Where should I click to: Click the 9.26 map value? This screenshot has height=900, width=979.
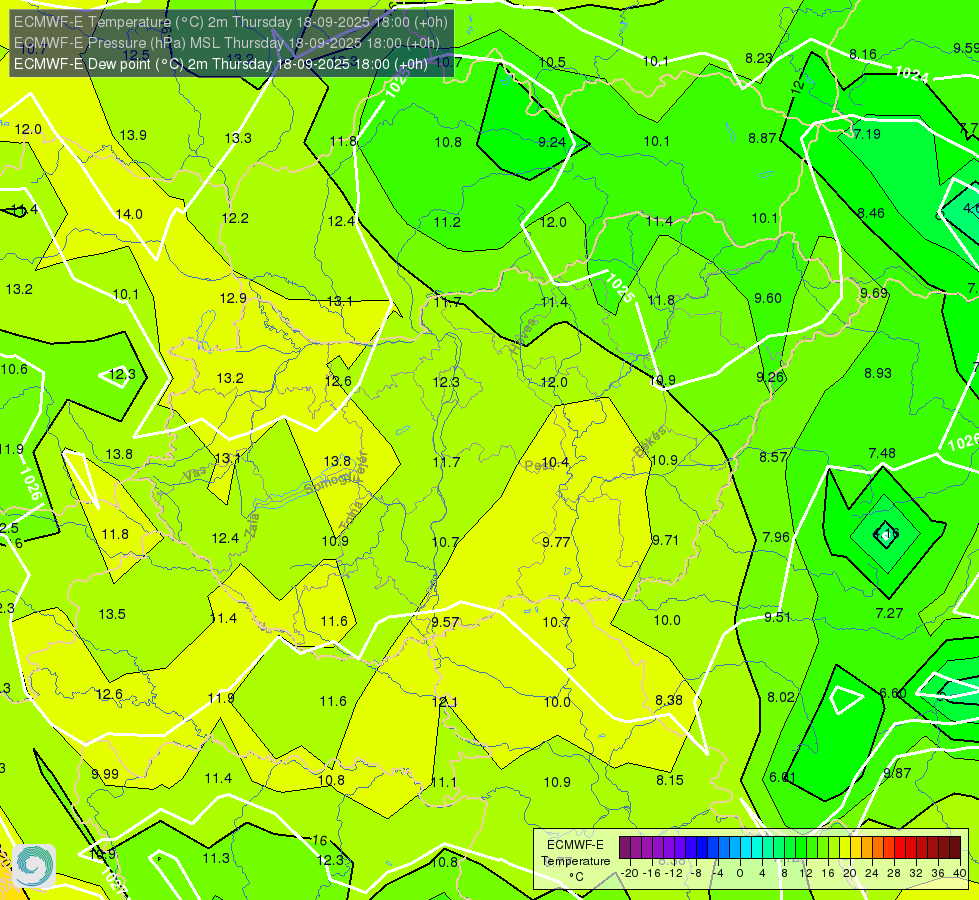pos(770,377)
